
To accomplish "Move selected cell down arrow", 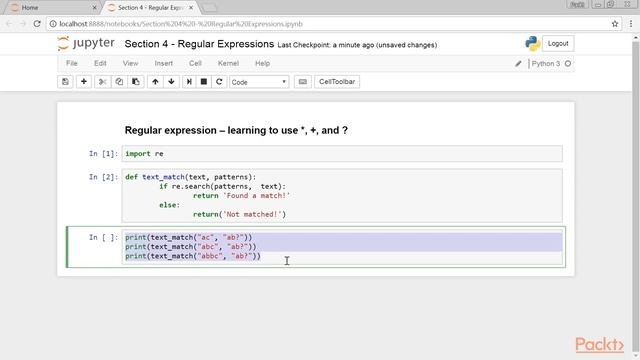I will click(171, 82).
